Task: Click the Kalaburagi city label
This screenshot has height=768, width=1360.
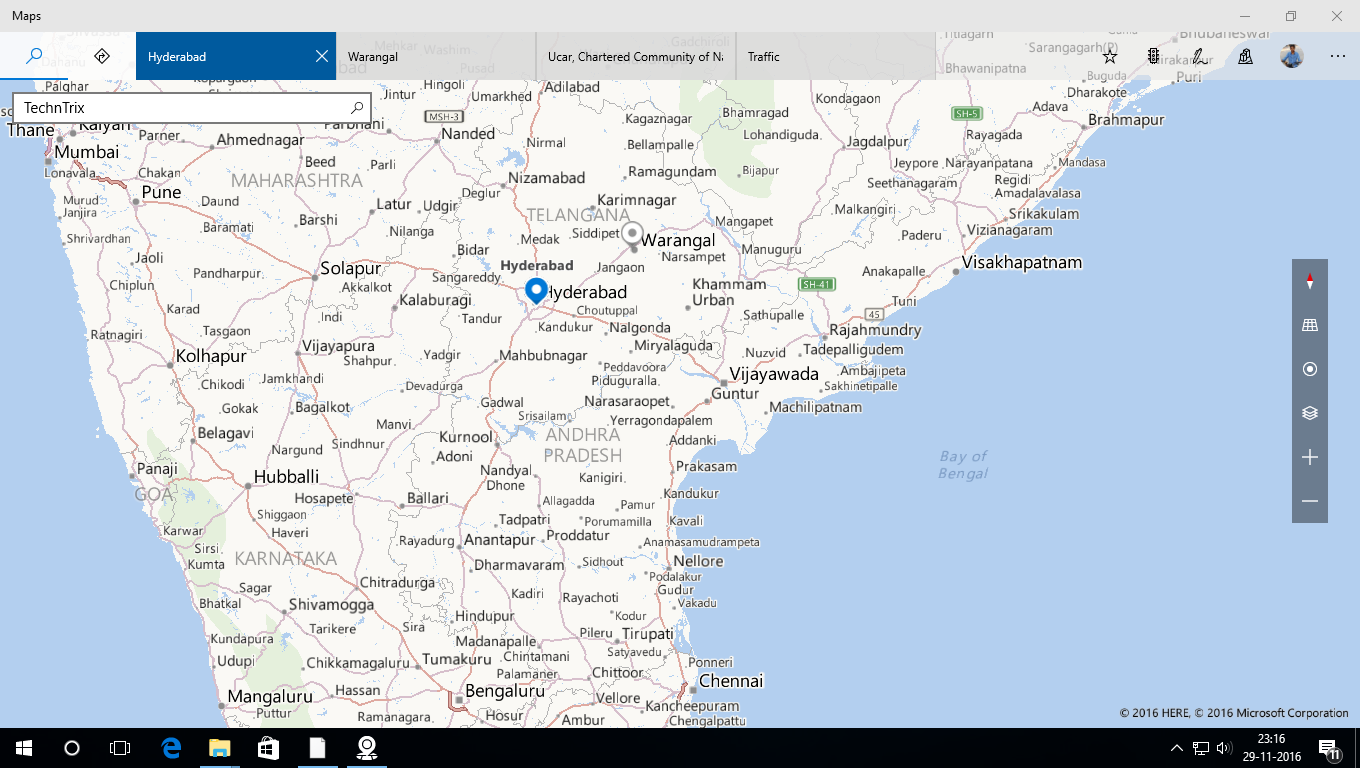Action: click(435, 300)
